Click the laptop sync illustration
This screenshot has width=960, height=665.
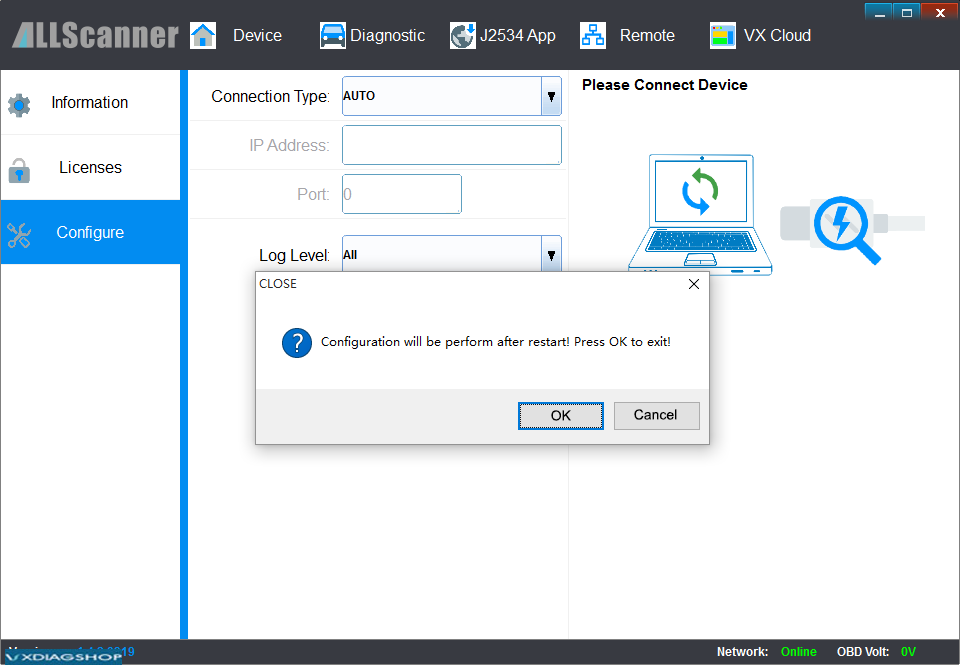[700, 215]
